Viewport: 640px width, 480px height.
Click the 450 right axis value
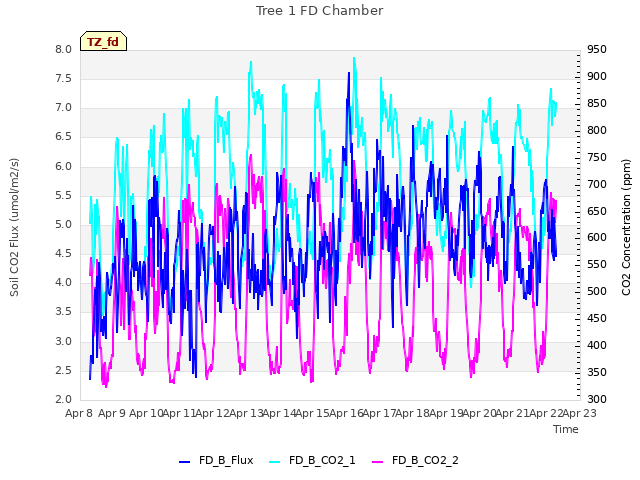coord(597,318)
